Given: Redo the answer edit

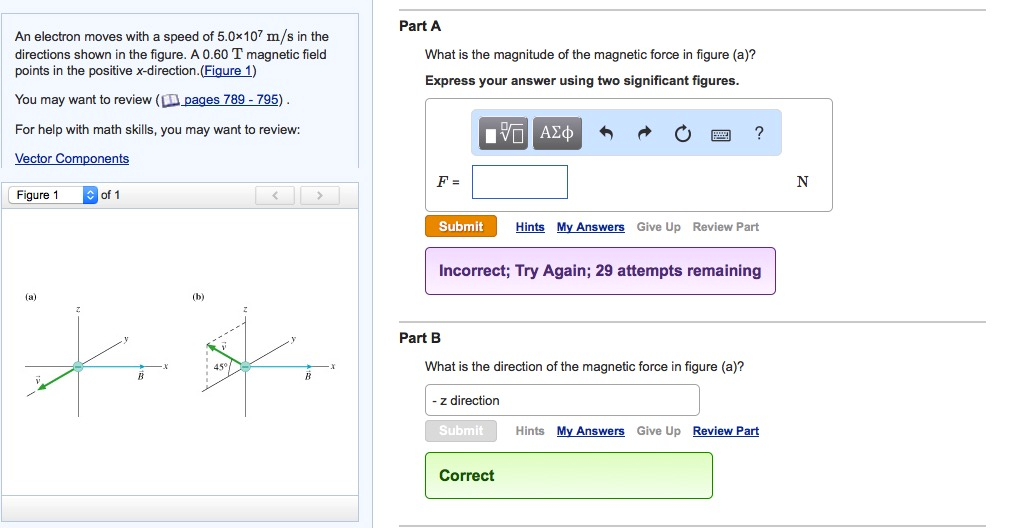Looking at the screenshot, I should (x=644, y=134).
